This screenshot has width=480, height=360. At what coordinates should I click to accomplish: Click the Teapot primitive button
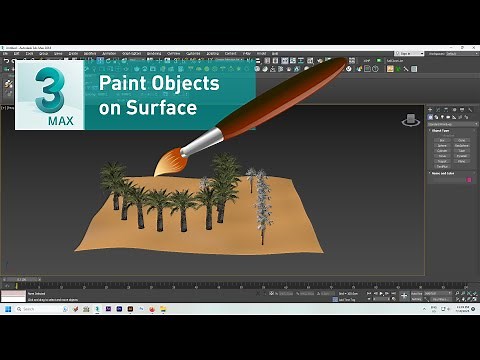click(x=442, y=161)
